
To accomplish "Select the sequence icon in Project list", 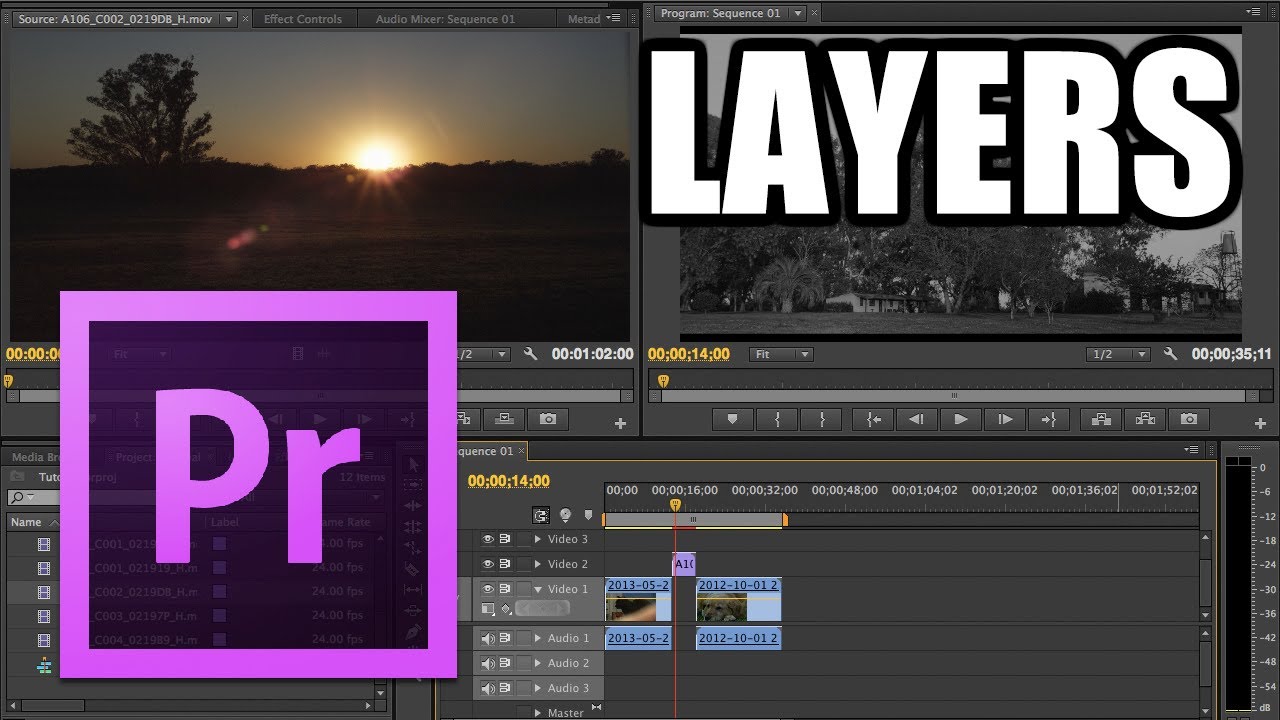I will coord(44,666).
